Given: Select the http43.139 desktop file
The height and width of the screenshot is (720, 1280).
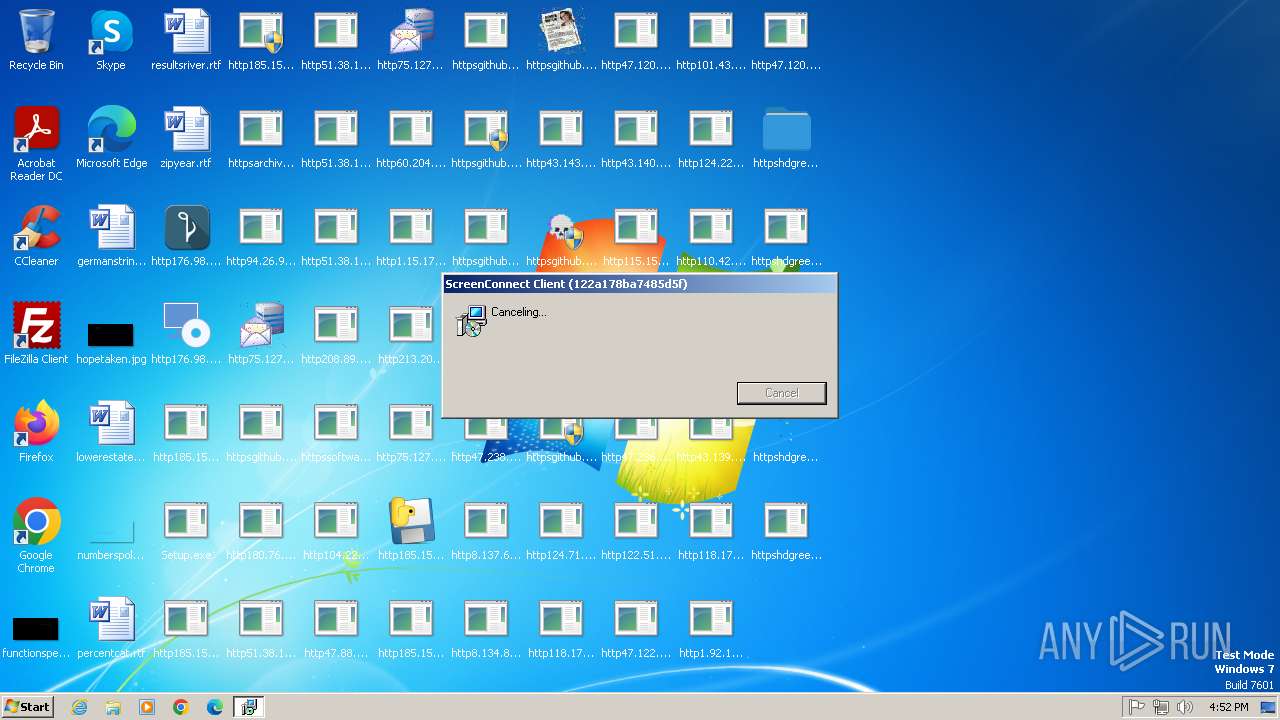Looking at the screenshot, I should 711,440.
